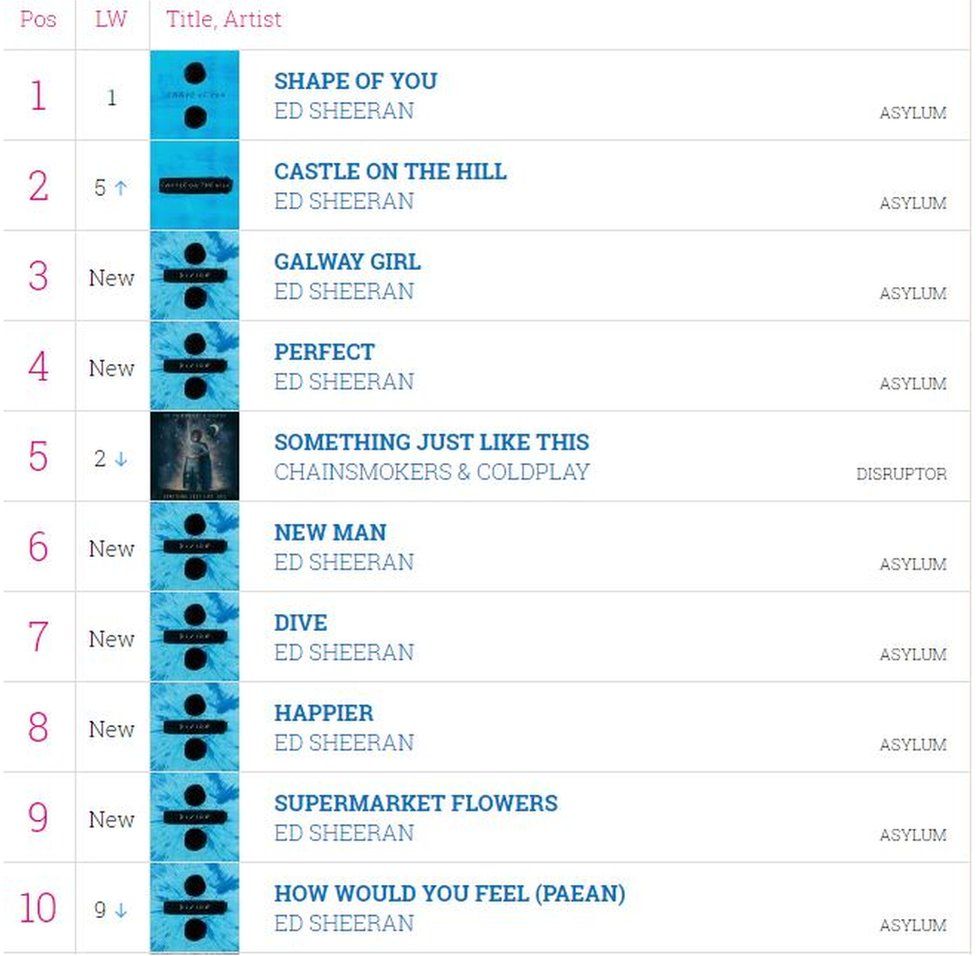Open Something Just Like This title link
Image resolution: width=976 pixels, height=956 pixels.
[x=431, y=442]
